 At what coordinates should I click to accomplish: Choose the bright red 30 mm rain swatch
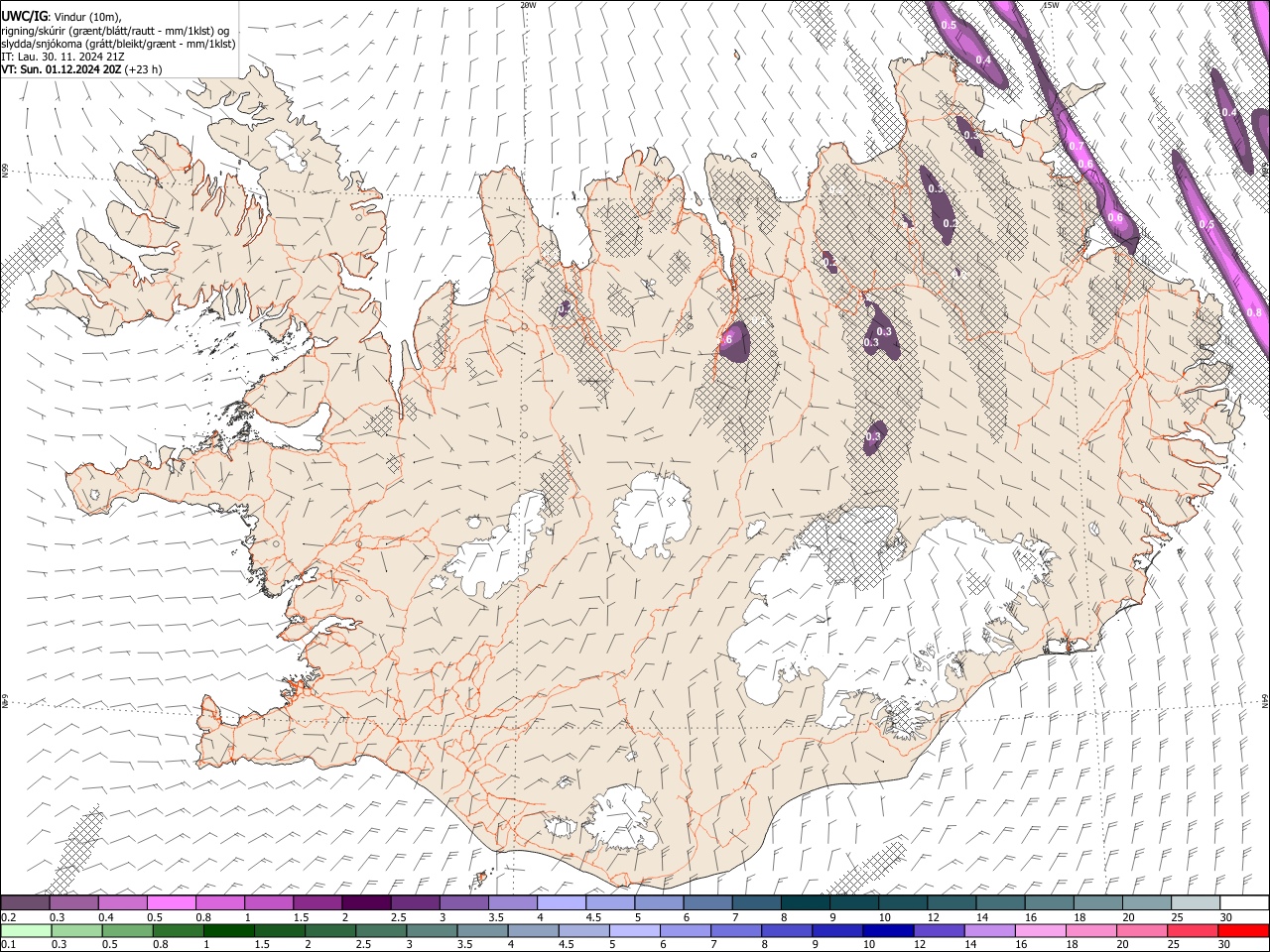click(x=1242, y=930)
